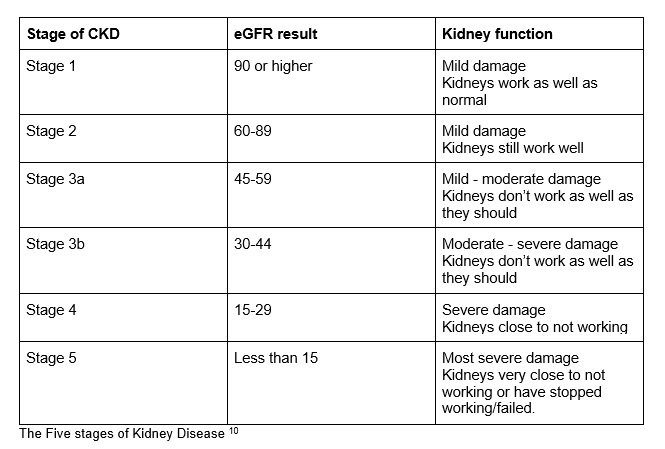Click the "Stage of CKD" column header
This screenshot has height=449, width=665.
coord(74,34)
